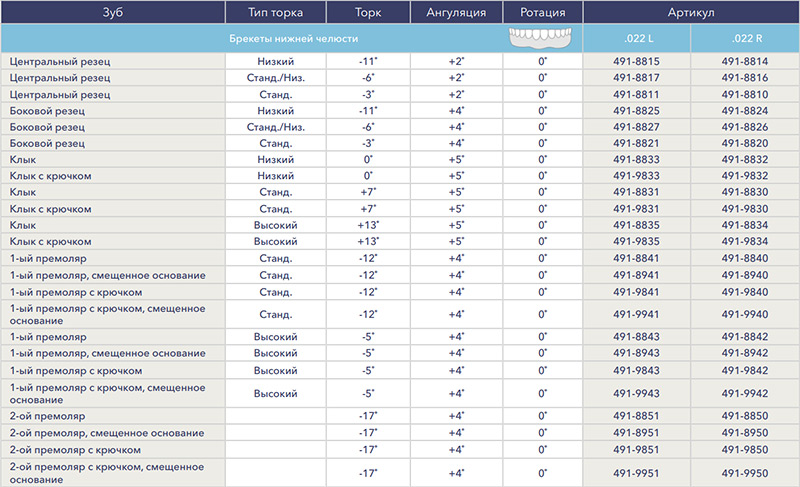Select article number 491-8940

[745, 275]
